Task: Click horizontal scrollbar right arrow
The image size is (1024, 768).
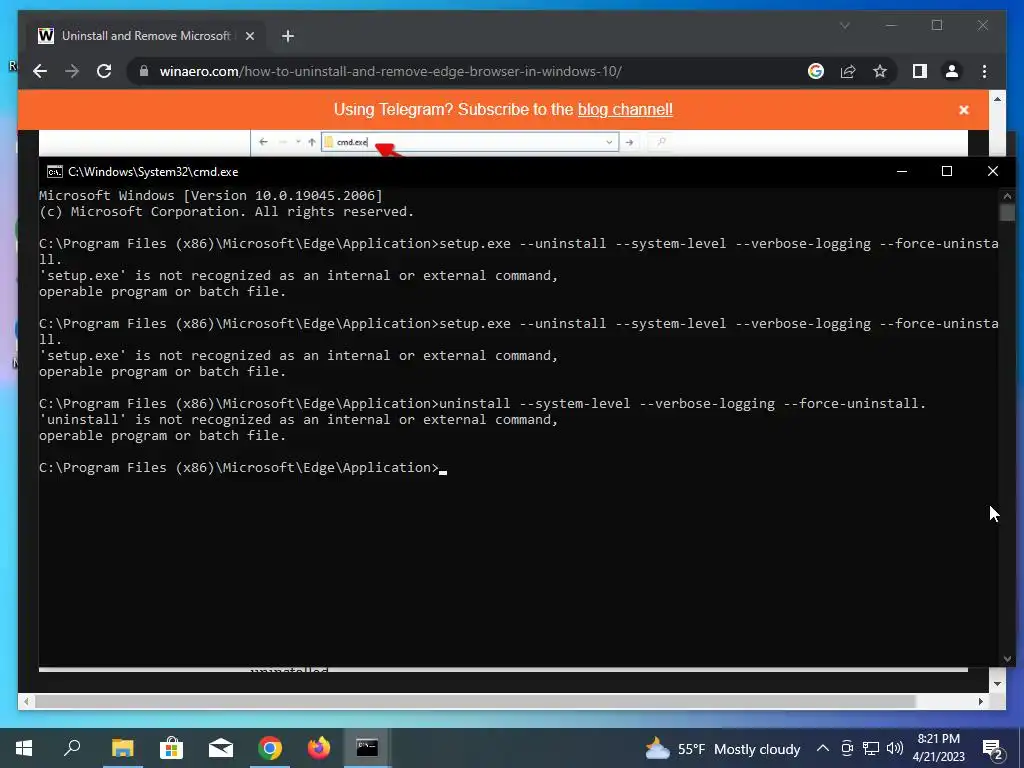Action: click(980, 701)
